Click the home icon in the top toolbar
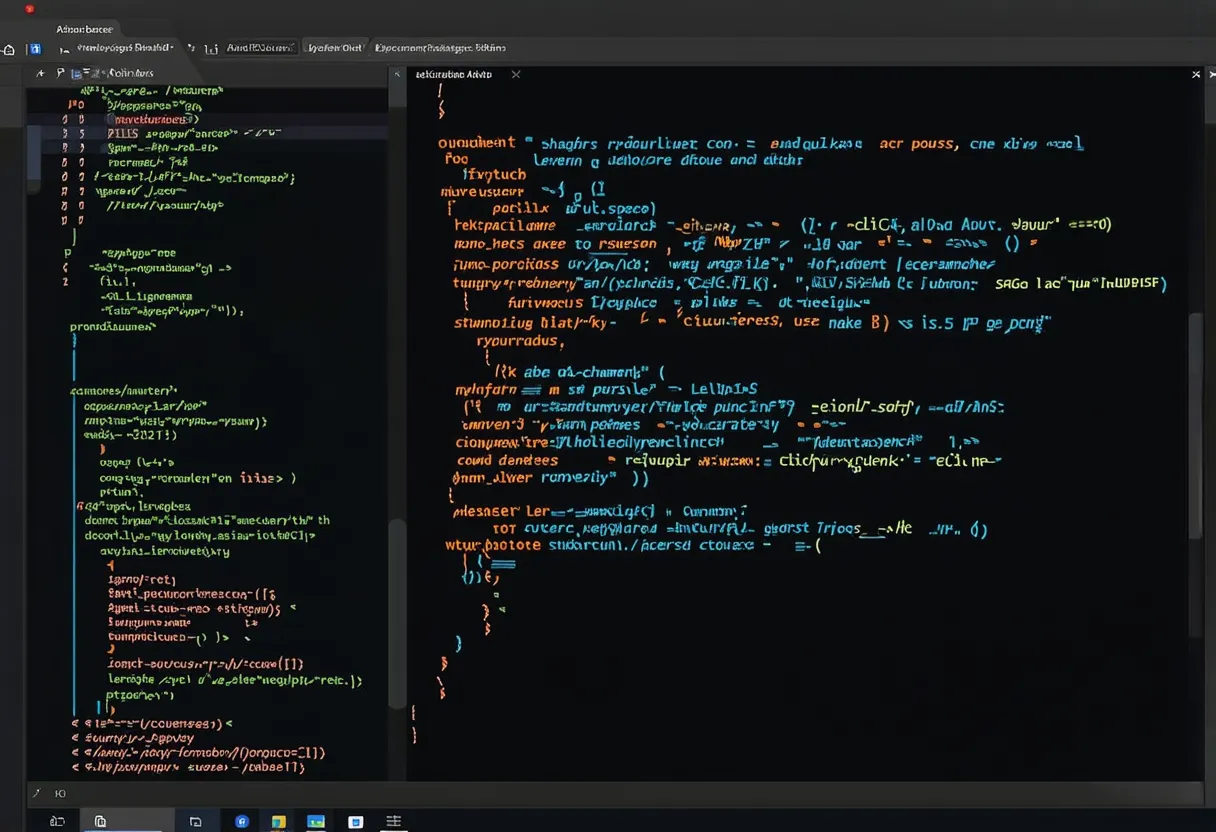Screen dimensions: 1216x832 click(9, 48)
